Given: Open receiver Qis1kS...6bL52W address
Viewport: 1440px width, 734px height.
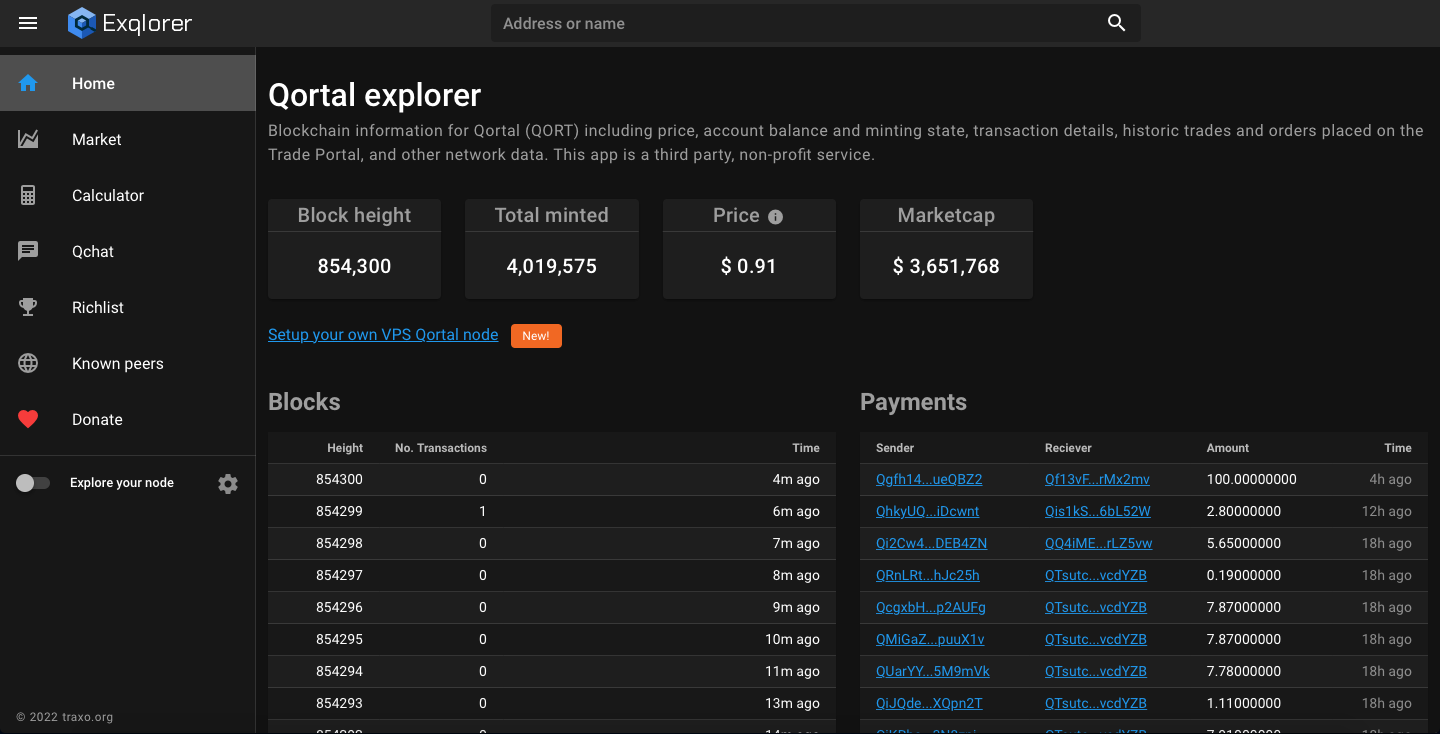Looking at the screenshot, I should (x=1098, y=511).
